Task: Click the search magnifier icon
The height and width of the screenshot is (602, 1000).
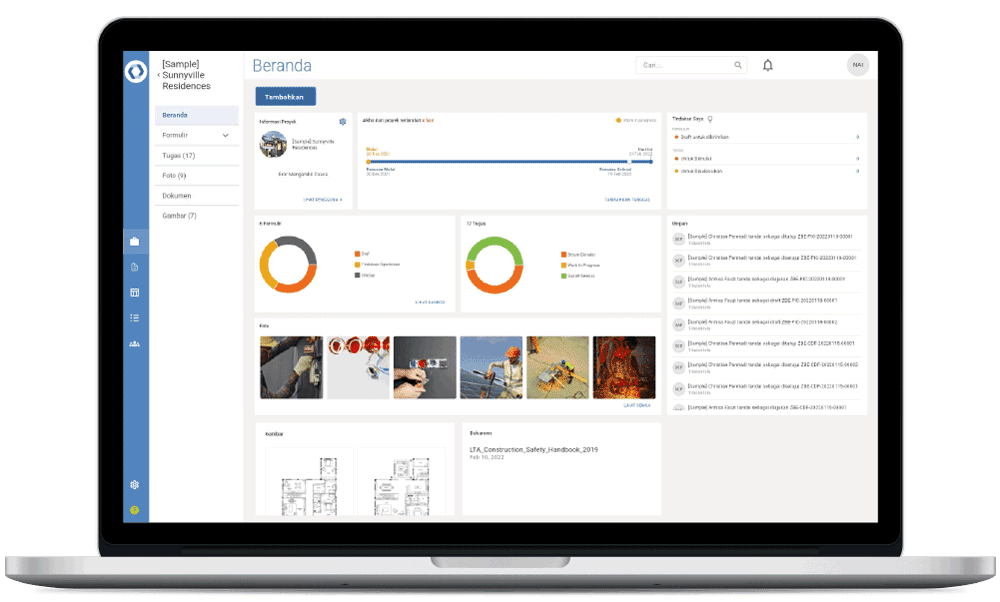Action: tap(738, 64)
